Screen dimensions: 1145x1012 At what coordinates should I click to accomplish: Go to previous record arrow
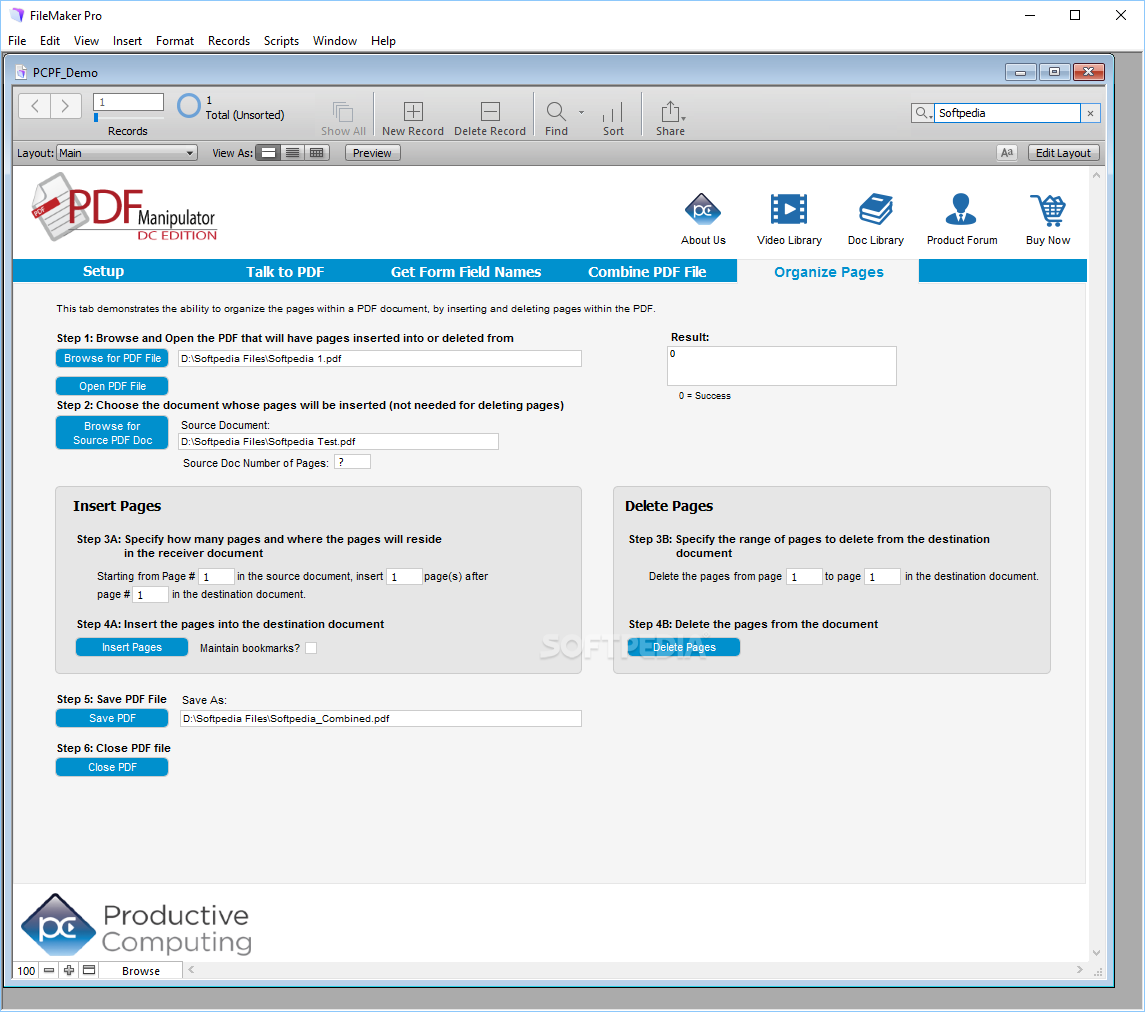click(34, 106)
